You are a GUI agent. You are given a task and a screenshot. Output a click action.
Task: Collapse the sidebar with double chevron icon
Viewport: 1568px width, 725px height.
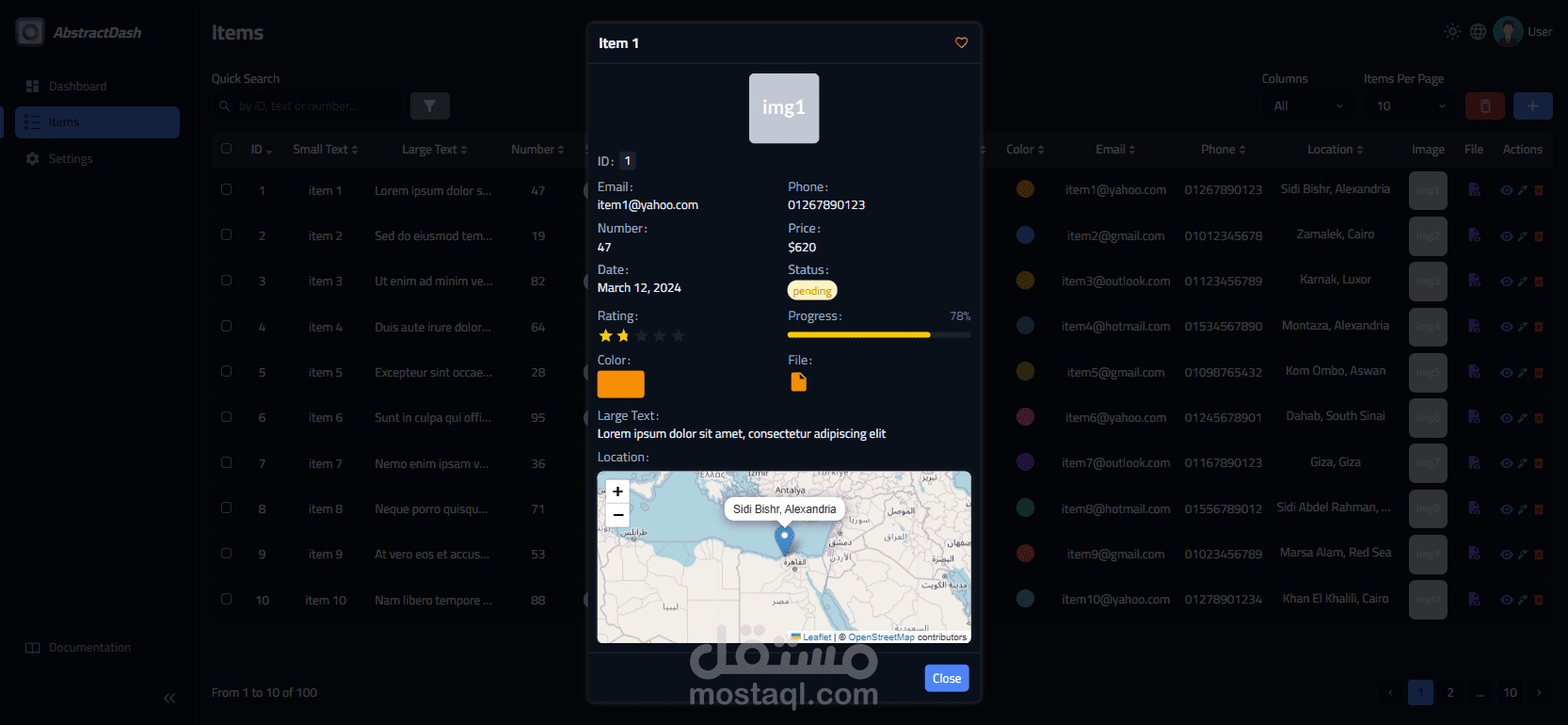coord(169,698)
